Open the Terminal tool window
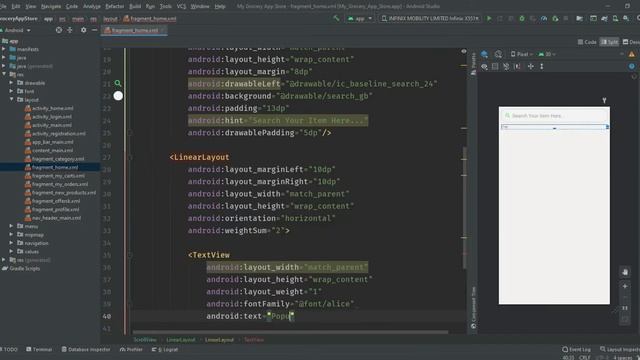640x360 pixels. [x=39, y=349]
